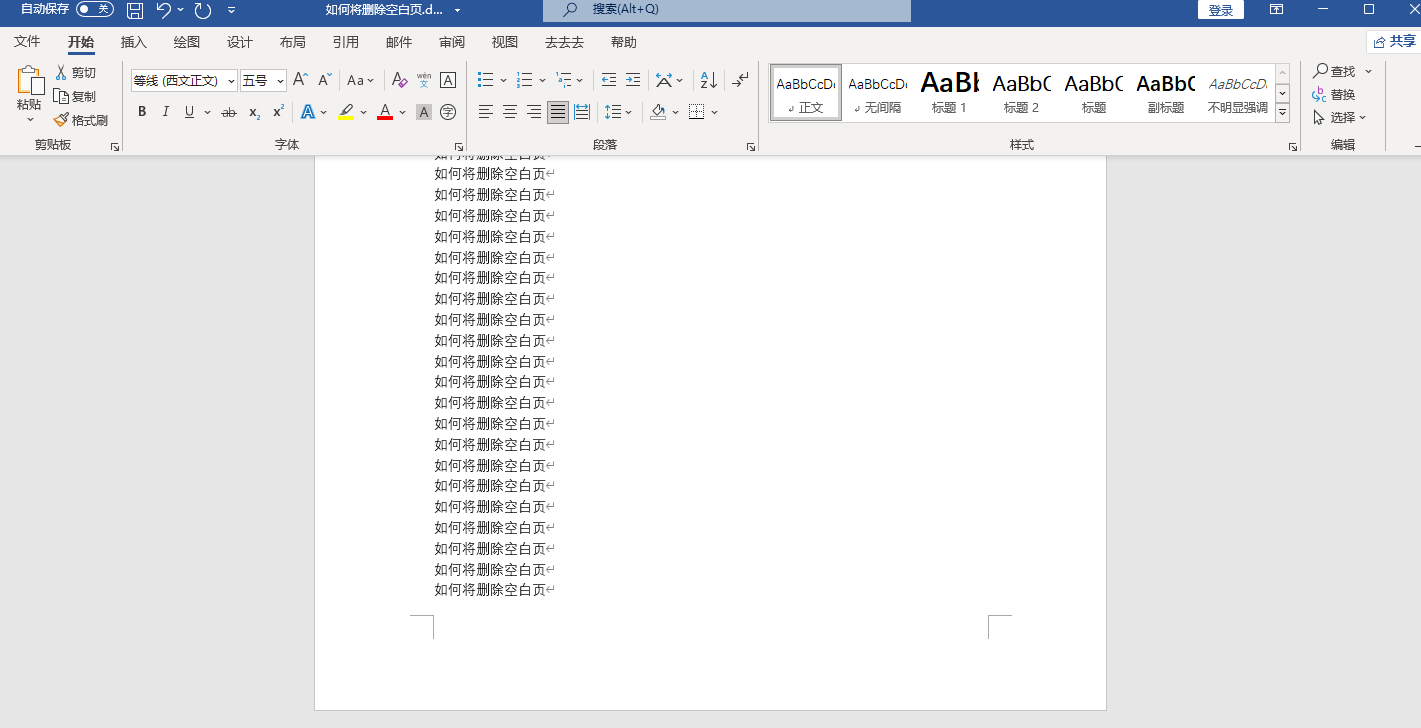Apply yellow text highlight color

point(346,112)
